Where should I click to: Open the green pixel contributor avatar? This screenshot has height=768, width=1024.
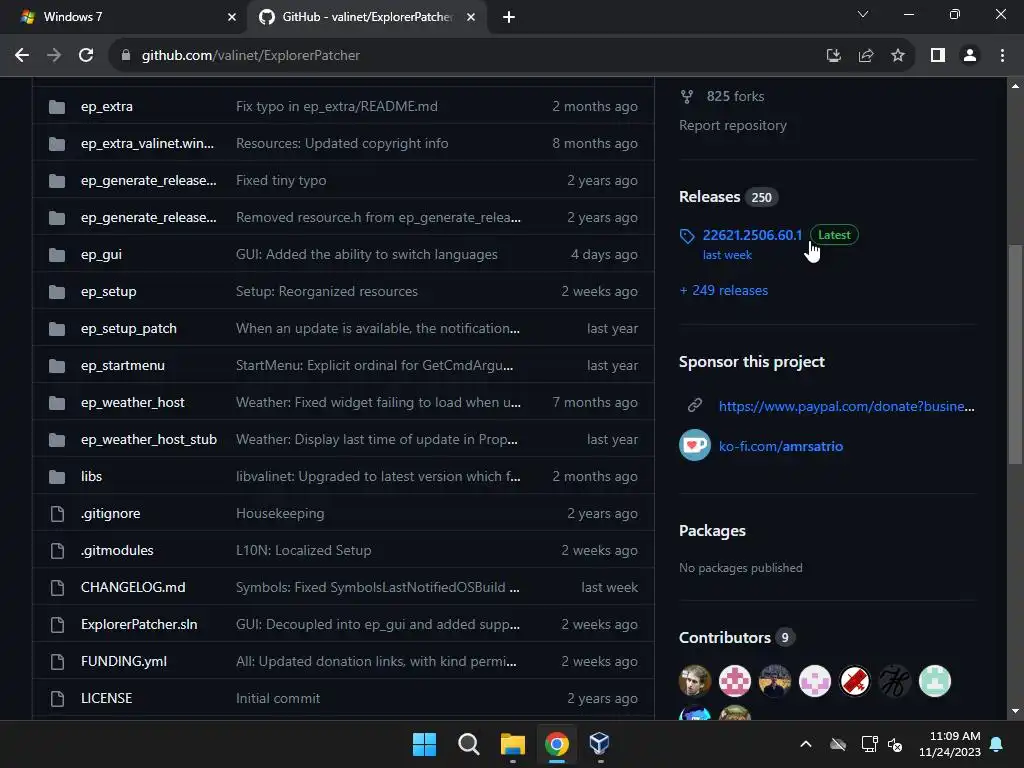[935, 681]
